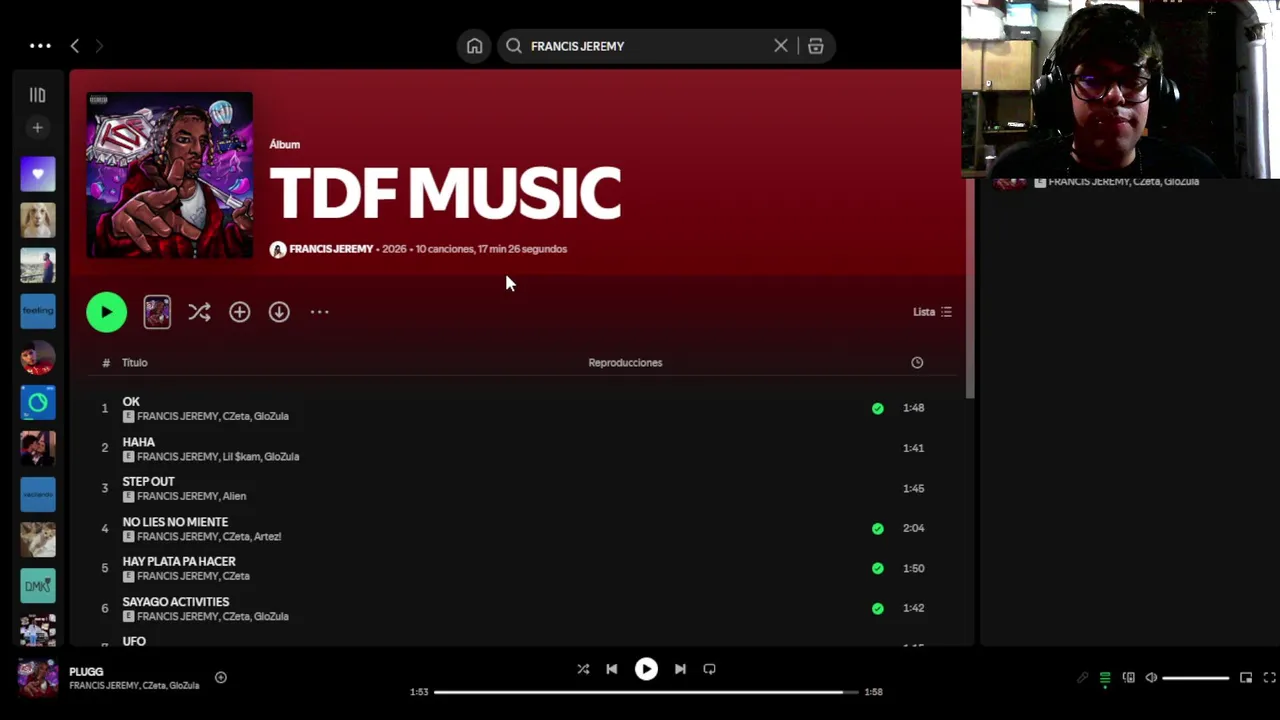Image resolution: width=1280 pixels, height=720 pixels.
Task: Add TDF MUSIC to Your Library
Action: coord(240,312)
